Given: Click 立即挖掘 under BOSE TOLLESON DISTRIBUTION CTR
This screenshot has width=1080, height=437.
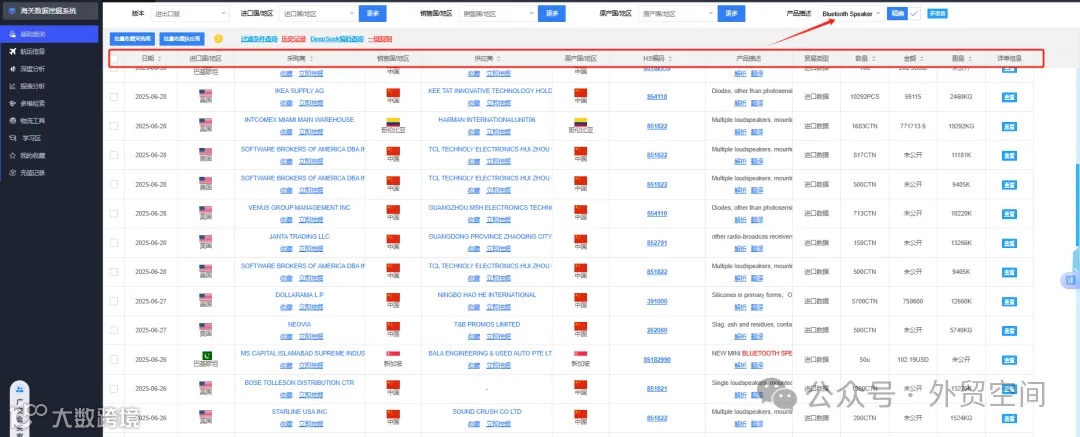Looking at the screenshot, I should [309, 394].
